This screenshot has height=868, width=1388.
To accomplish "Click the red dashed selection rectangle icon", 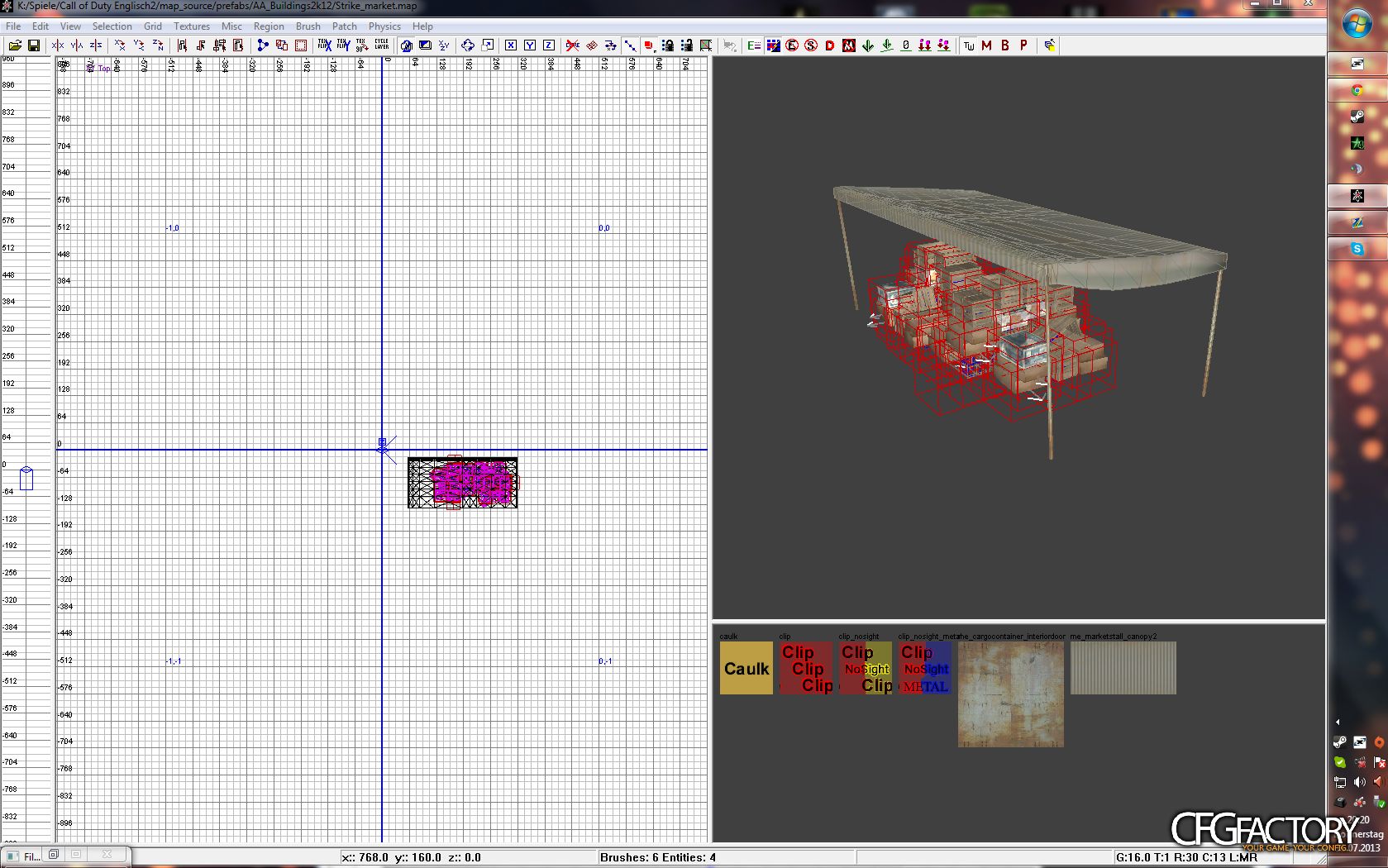I will pyautogui.click(x=301, y=45).
